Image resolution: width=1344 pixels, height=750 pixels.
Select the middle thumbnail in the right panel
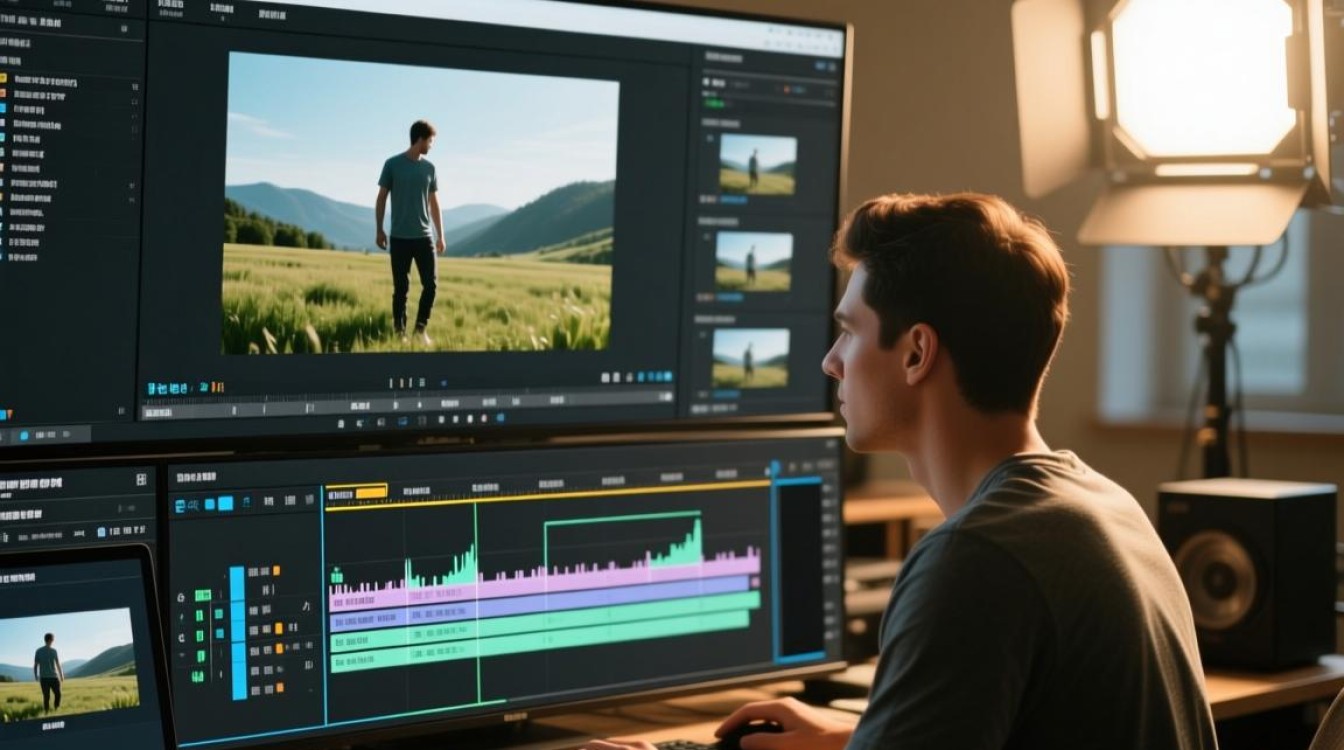(x=754, y=262)
